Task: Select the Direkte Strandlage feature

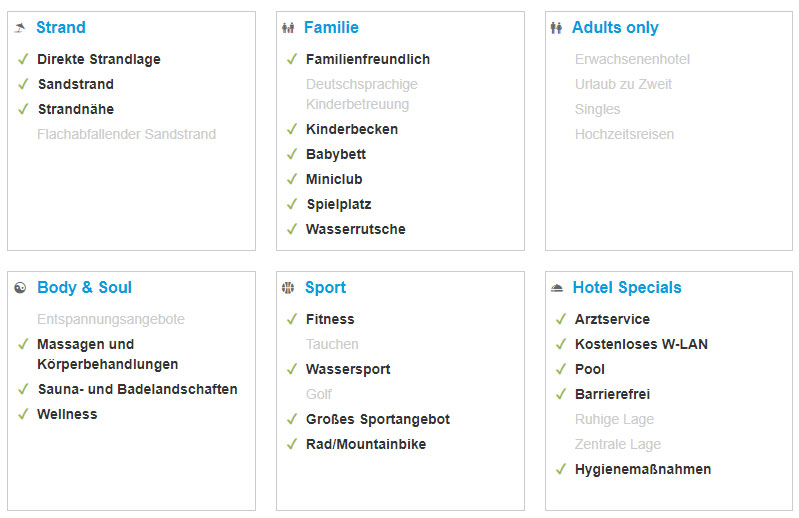Action: click(x=99, y=59)
